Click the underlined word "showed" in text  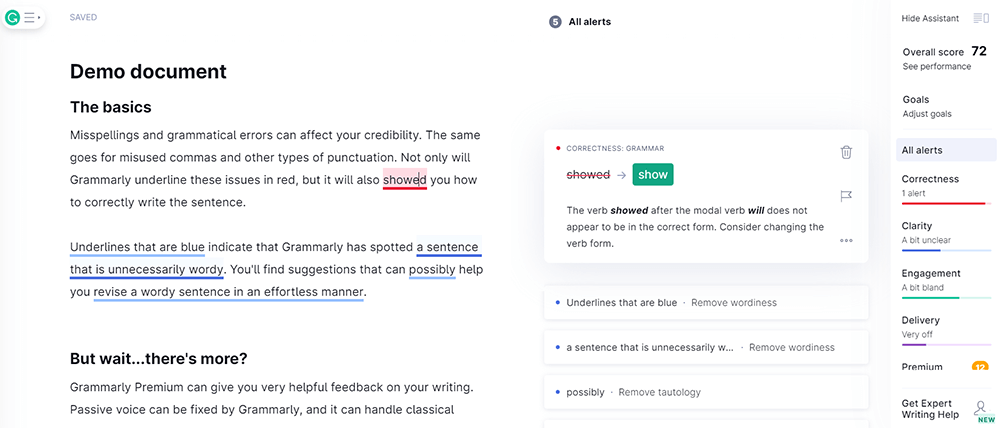pos(404,180)
